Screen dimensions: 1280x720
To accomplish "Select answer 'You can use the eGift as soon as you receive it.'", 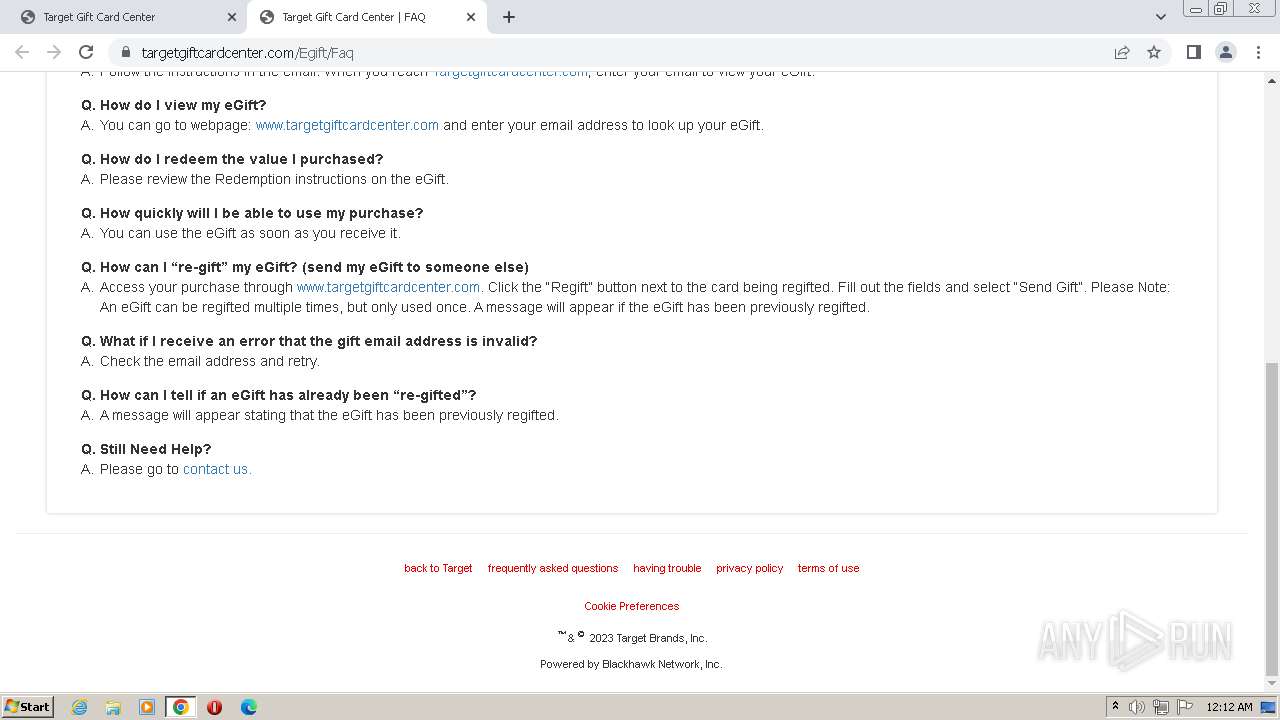I will pyautogui.click(x=250, y=233).
